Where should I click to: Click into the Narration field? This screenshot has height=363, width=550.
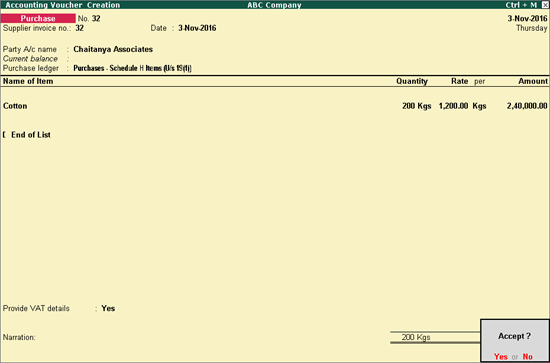(196, 337)
